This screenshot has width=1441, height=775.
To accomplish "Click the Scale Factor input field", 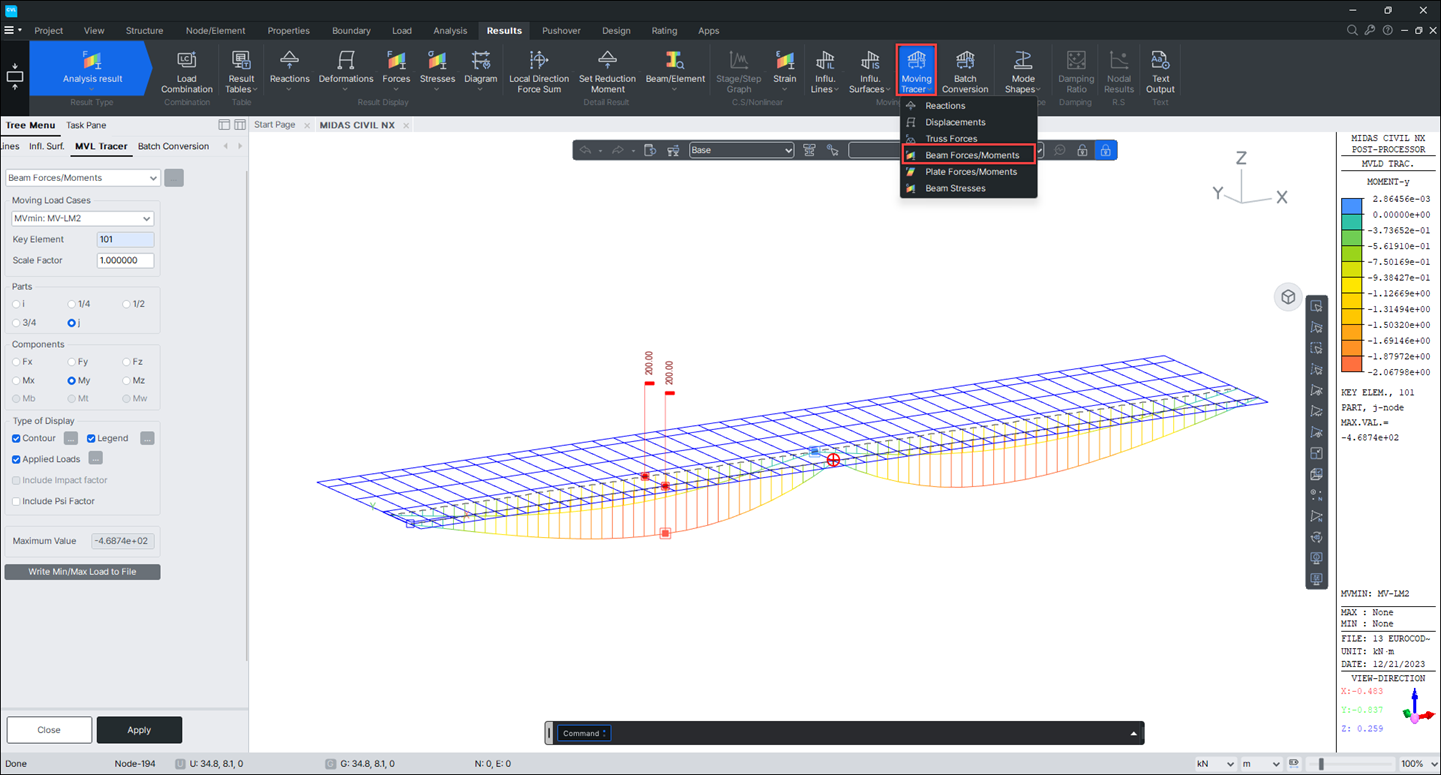I will (x=125, y=260).
